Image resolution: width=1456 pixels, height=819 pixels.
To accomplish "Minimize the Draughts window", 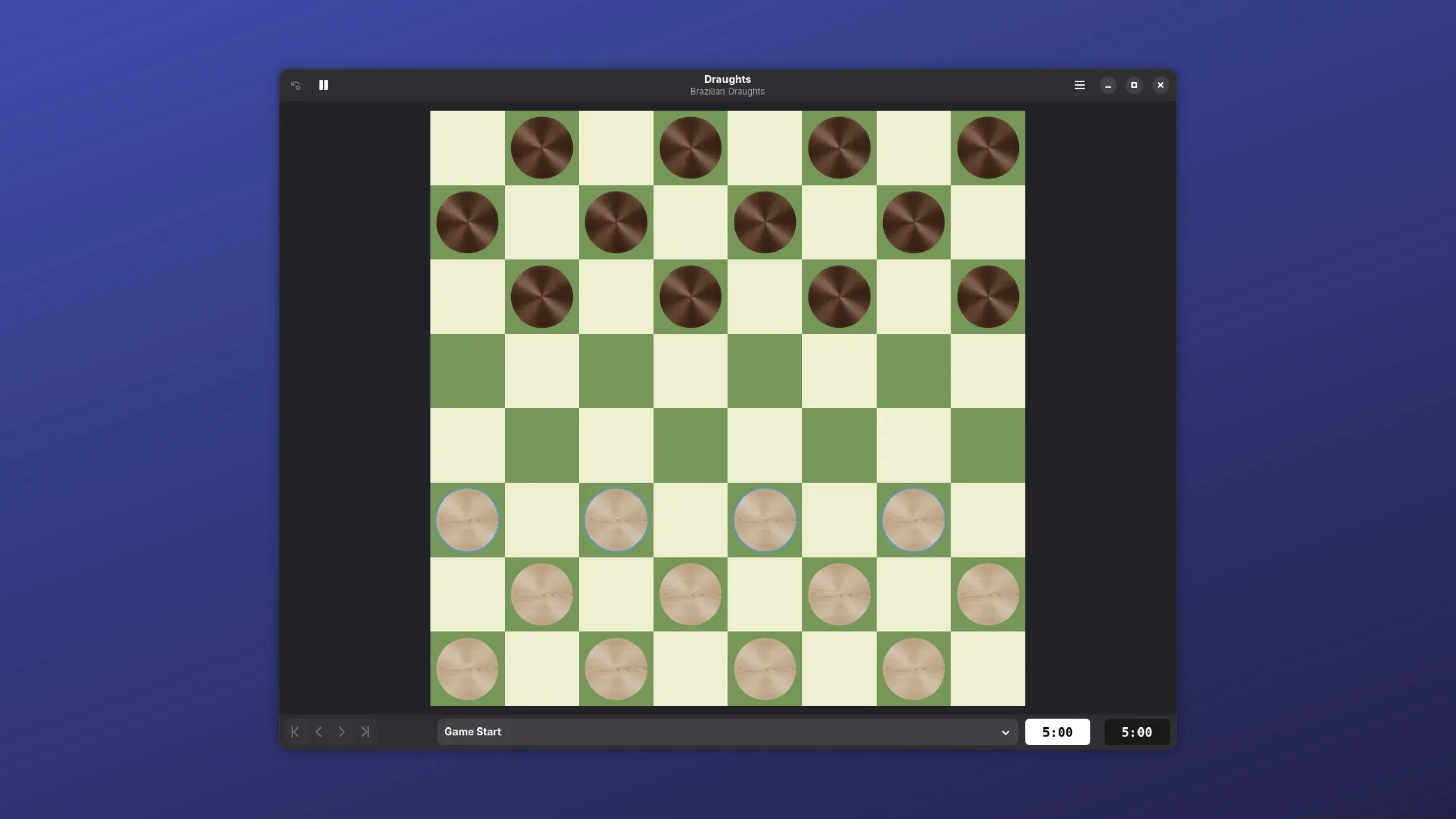I will (1107, 85).
